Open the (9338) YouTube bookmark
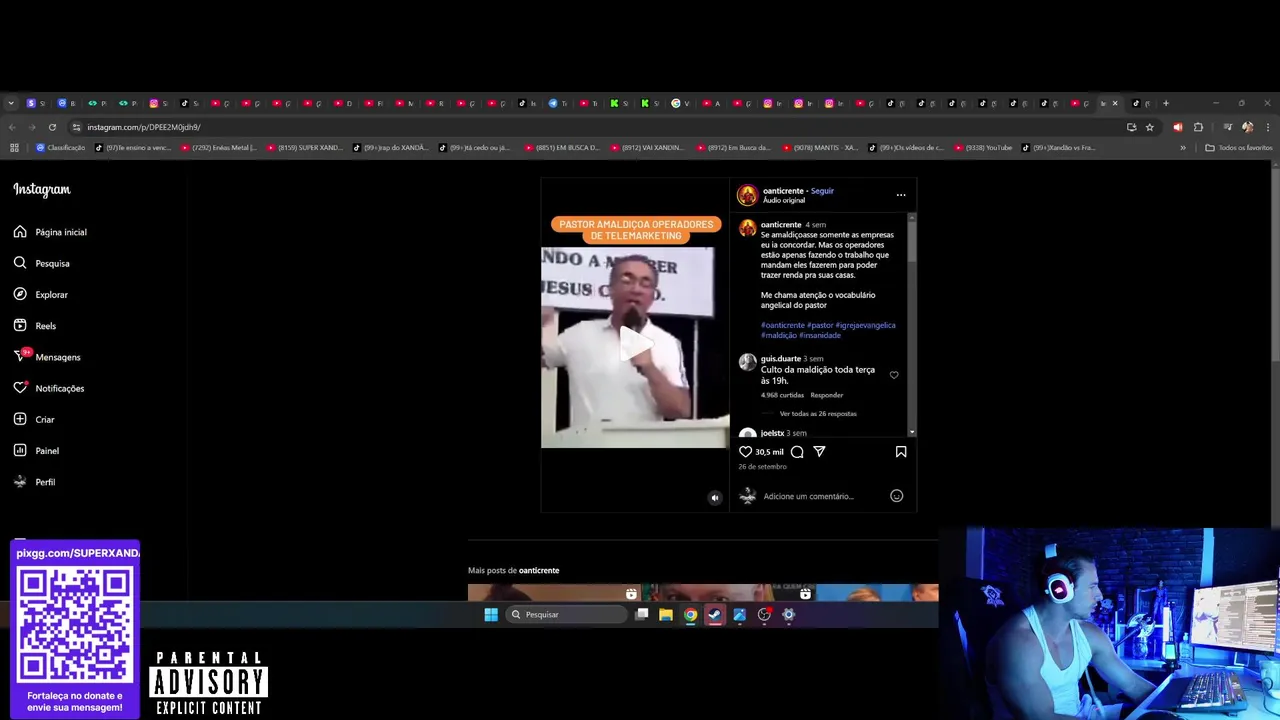The image size is (1280, 720). (984, 148)
